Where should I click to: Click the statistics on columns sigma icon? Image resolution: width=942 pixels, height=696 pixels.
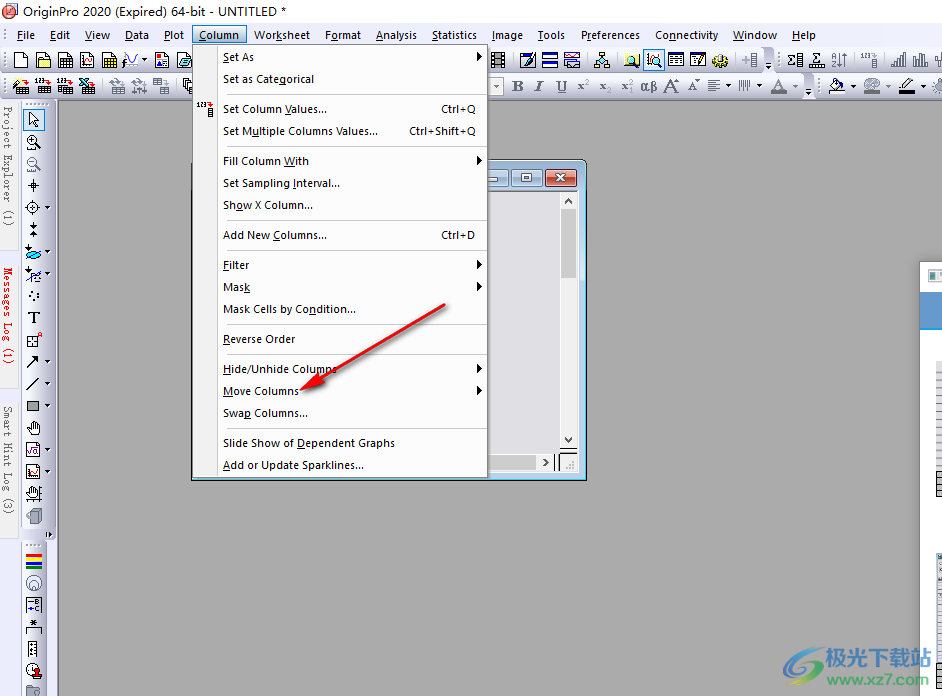[795, 60]
